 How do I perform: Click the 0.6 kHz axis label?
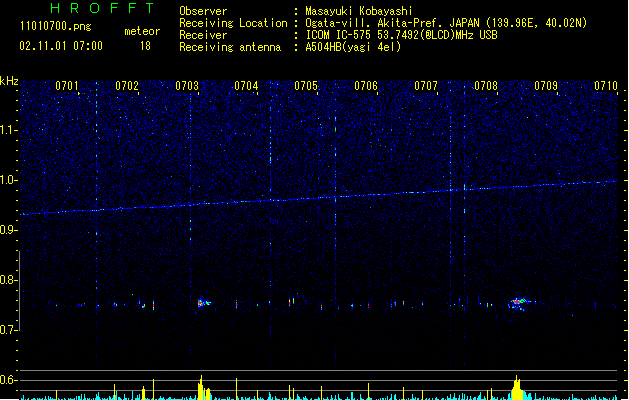click(8, 380)
